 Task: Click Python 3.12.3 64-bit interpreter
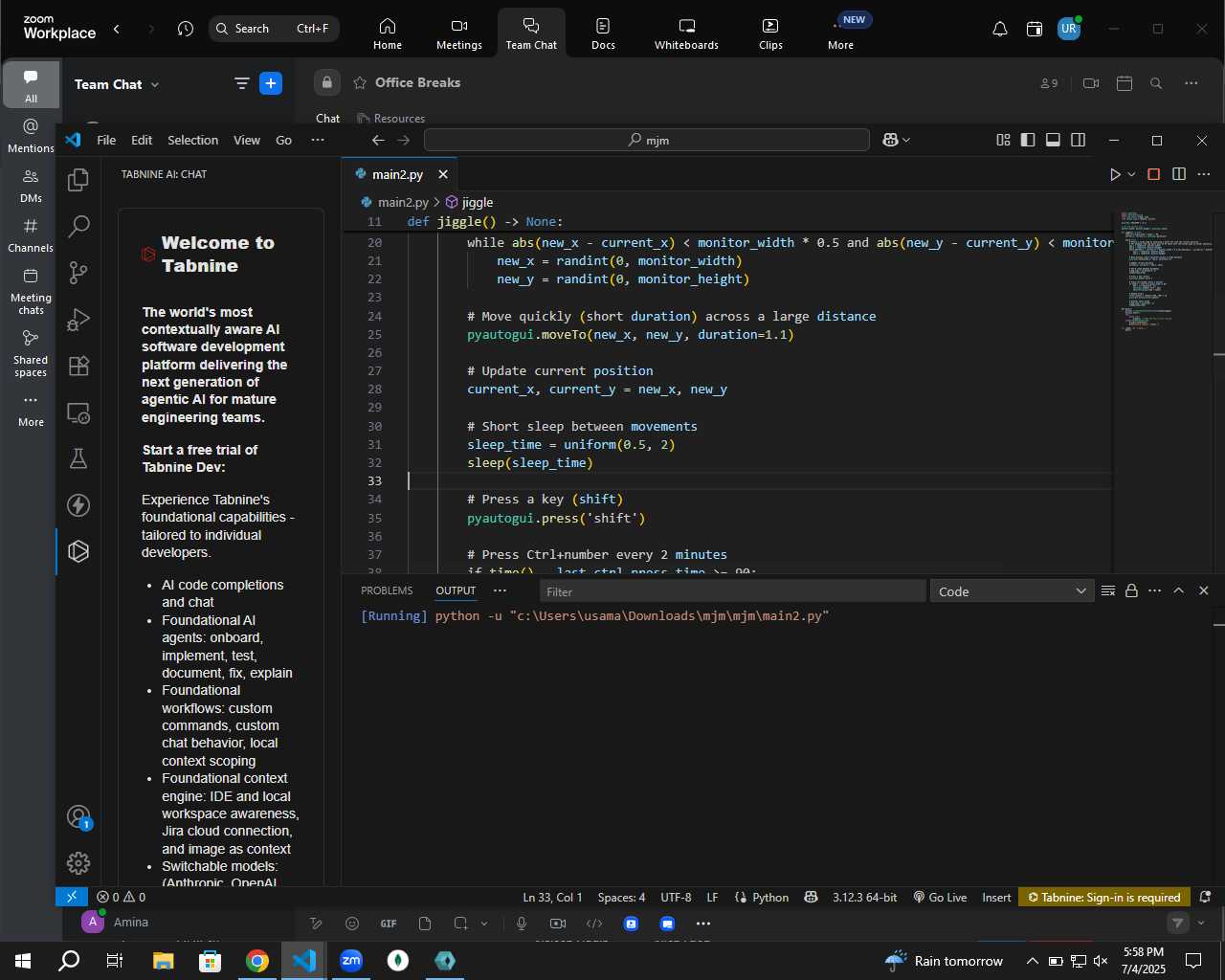tap(864, 897)
